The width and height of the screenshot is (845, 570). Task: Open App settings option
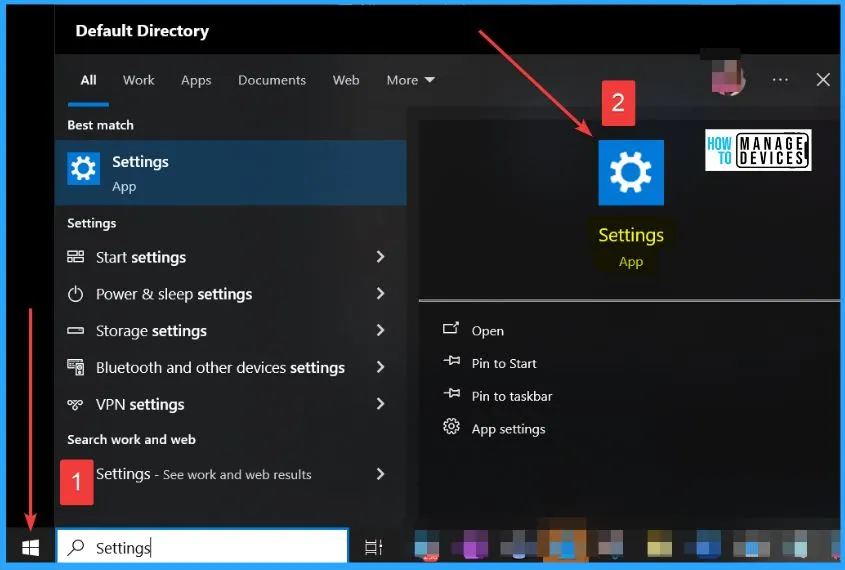tap(508, 429)
